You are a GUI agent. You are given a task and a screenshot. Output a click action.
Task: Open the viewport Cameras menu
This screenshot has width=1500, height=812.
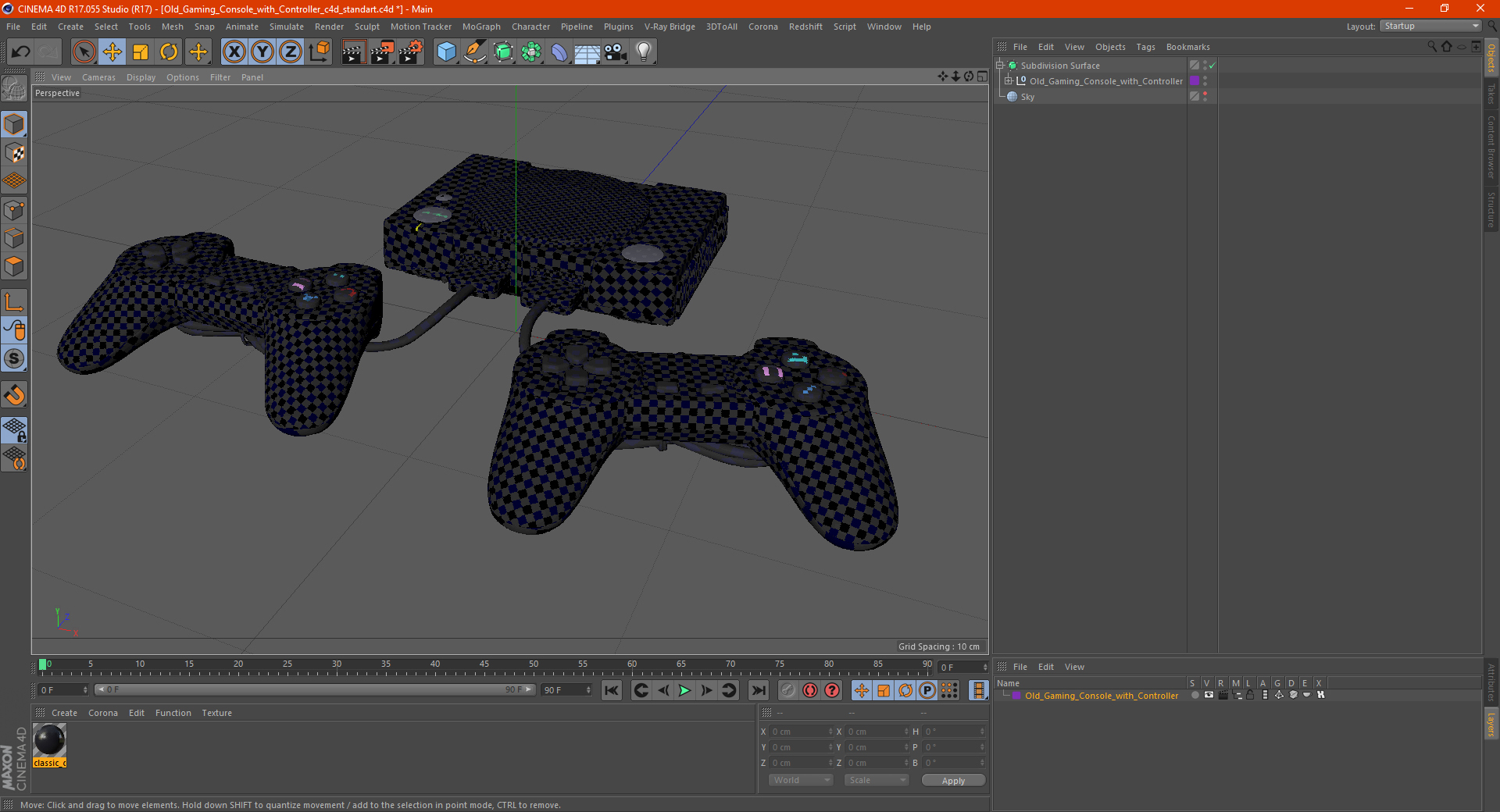[98, 77]
